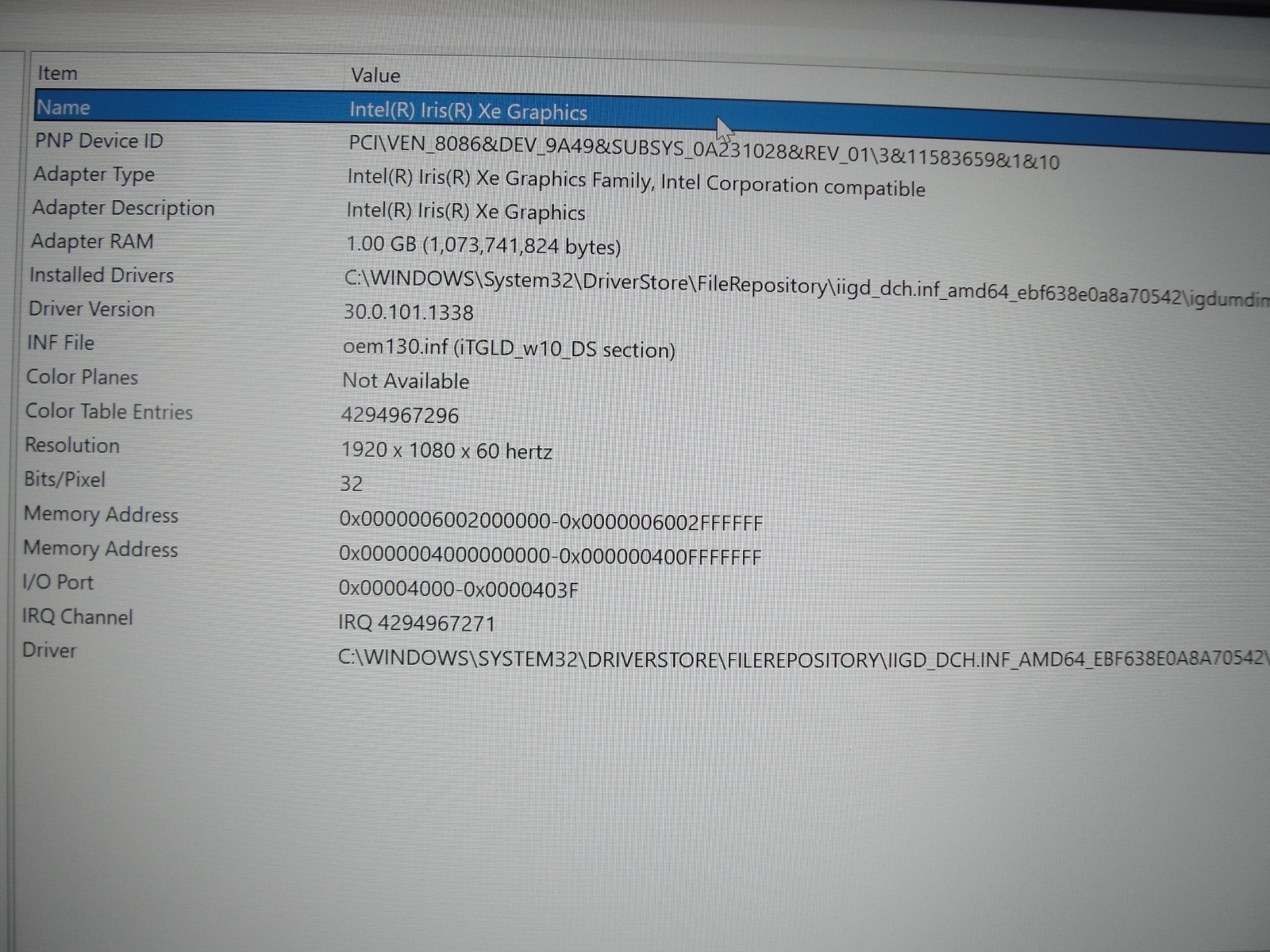Select the PNP Device ID row
The height and width of the screenshot is (952, 1270).
click(x=98, y=140)
